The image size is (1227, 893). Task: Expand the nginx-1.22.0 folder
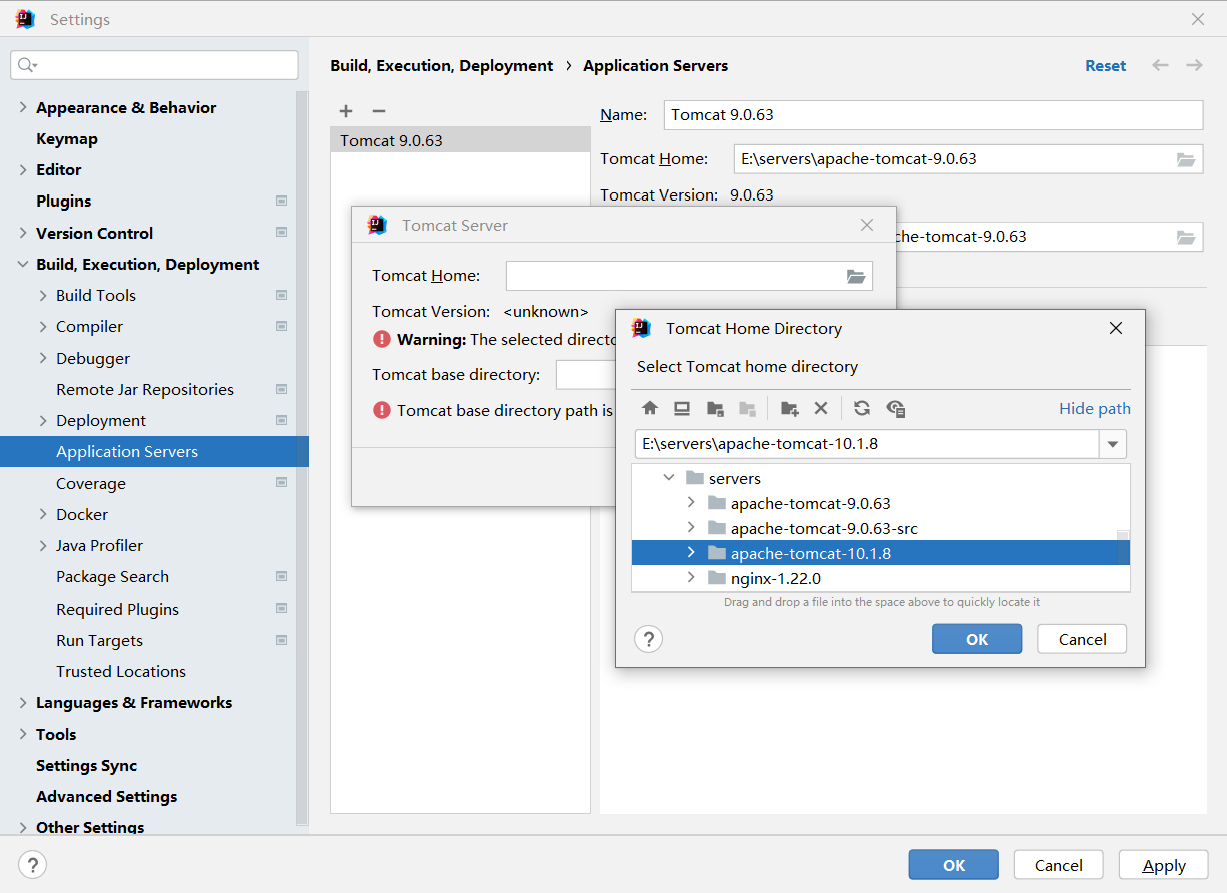tap(691, 577)
